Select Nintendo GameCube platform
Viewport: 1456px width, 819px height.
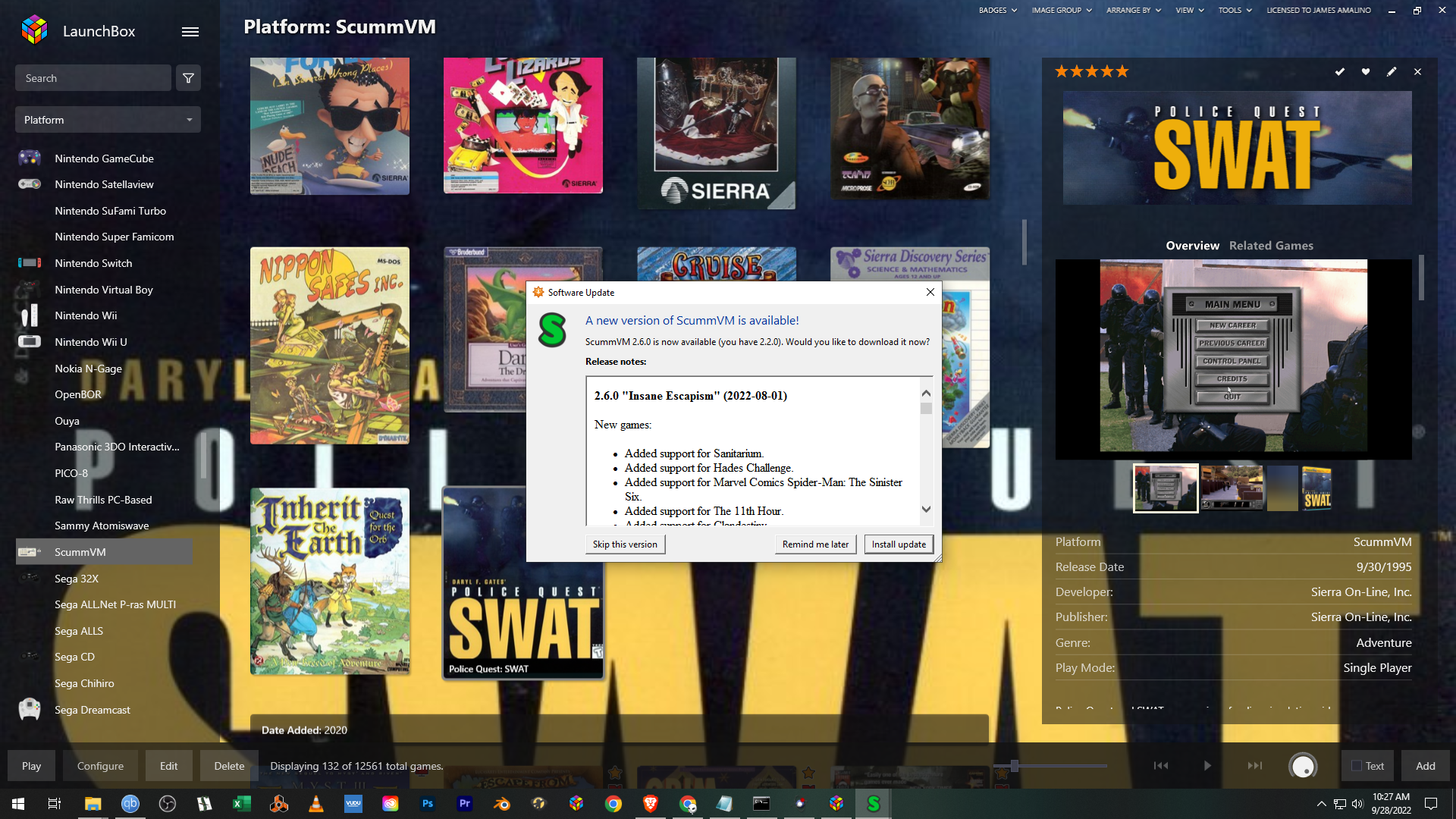coord(104,158)
